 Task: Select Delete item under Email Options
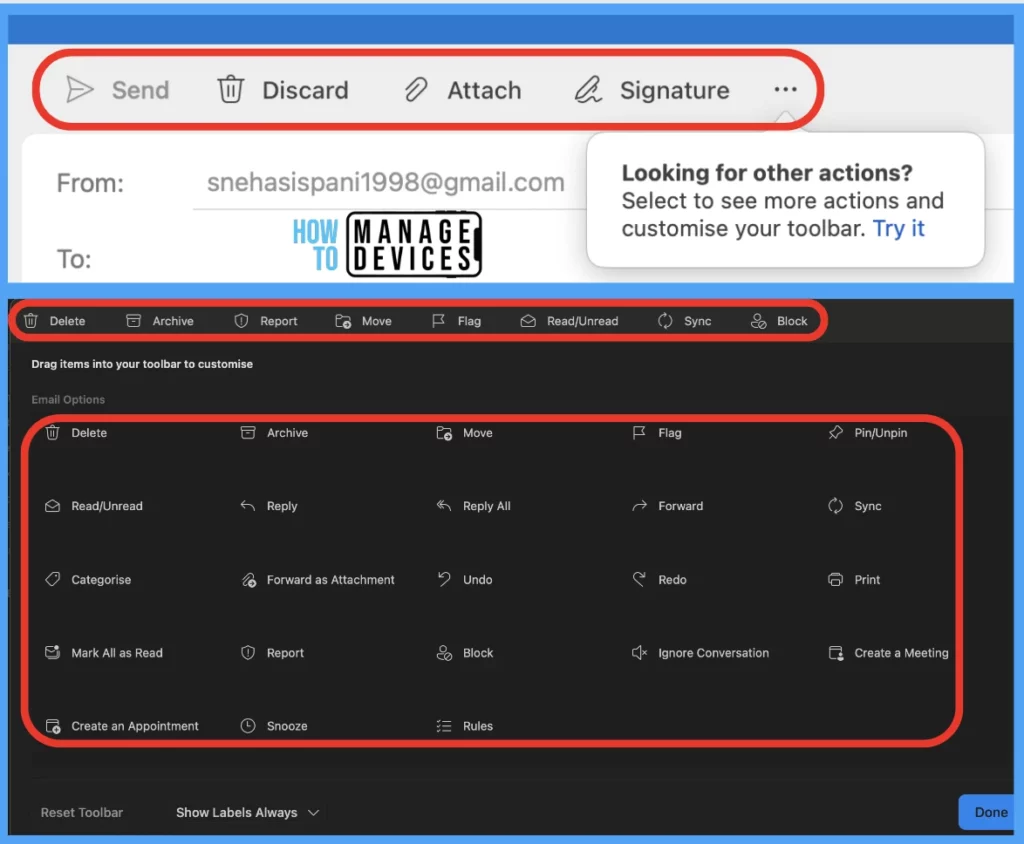tap(76, 432)
